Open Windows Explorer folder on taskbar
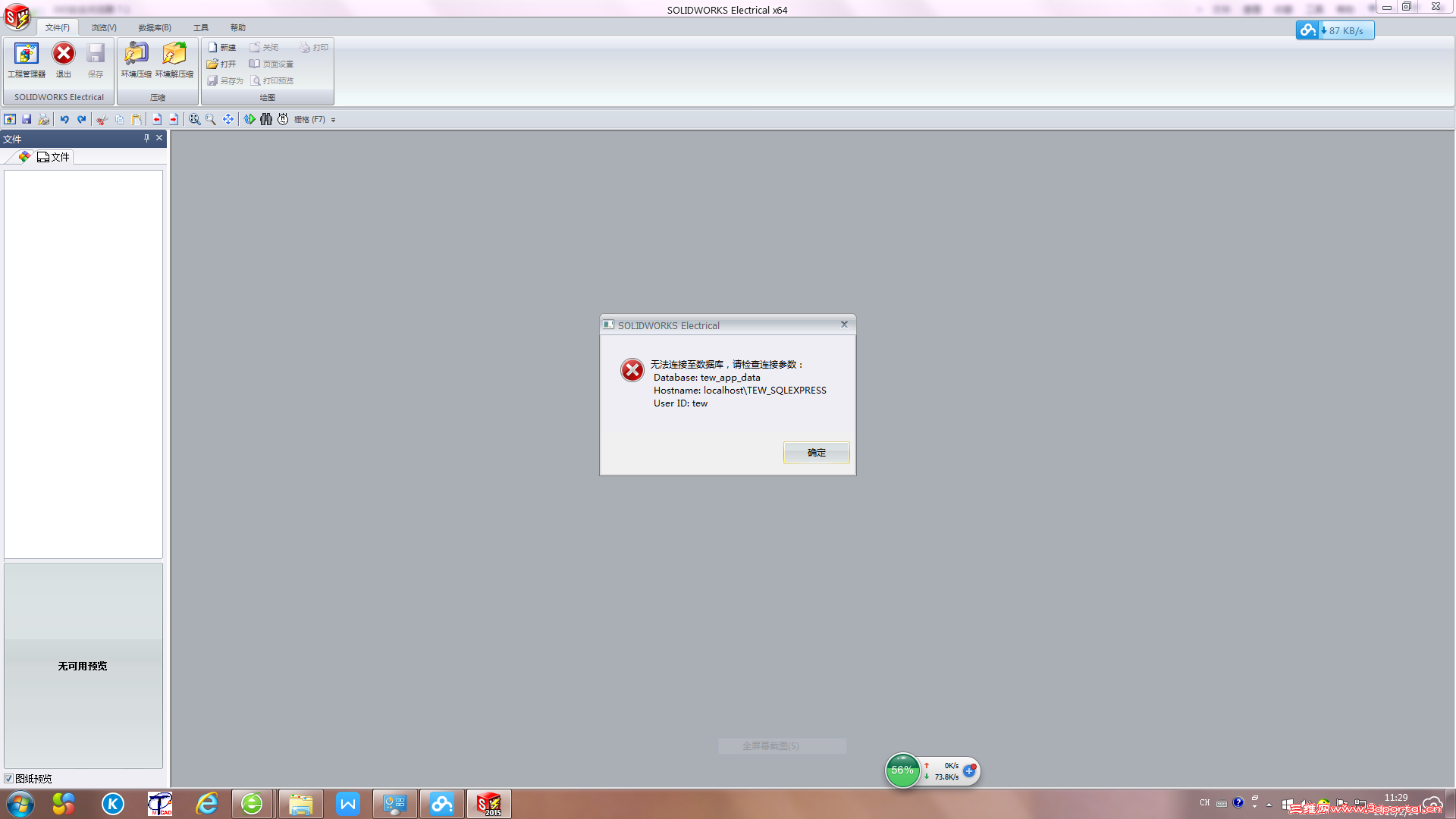 (300, 804)
